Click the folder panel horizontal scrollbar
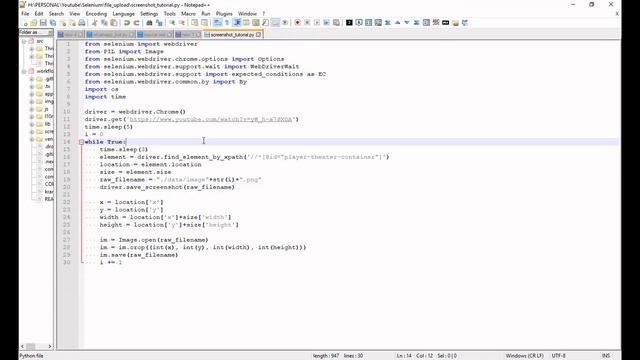640x360 pixels. pos(36,347)
